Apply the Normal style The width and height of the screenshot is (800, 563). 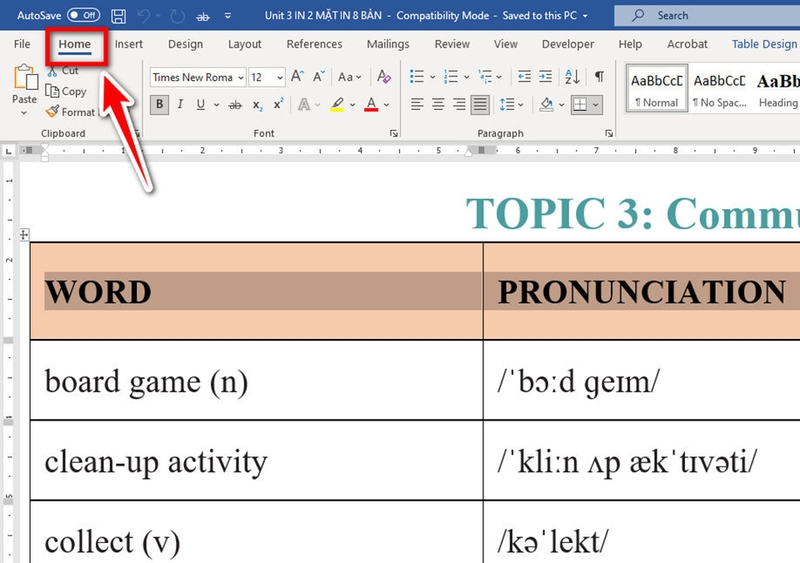pyautogui.click(x=657, y=90)
